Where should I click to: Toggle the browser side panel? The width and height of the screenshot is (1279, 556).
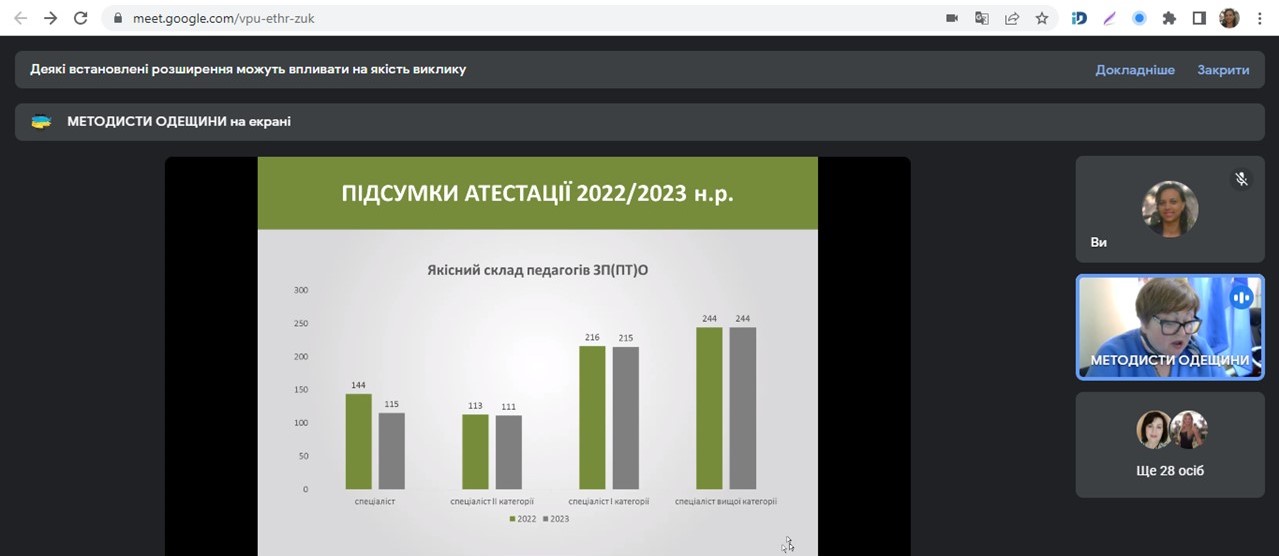1199,18
